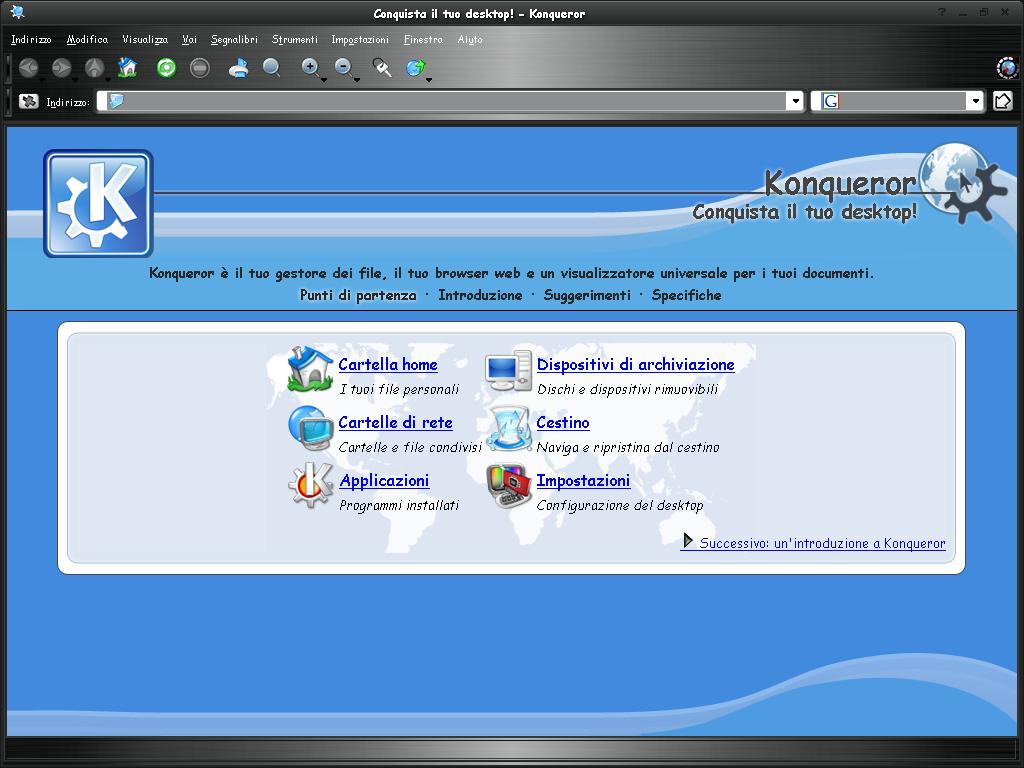Go up one level with Up arrow

(x=95, y=67)
